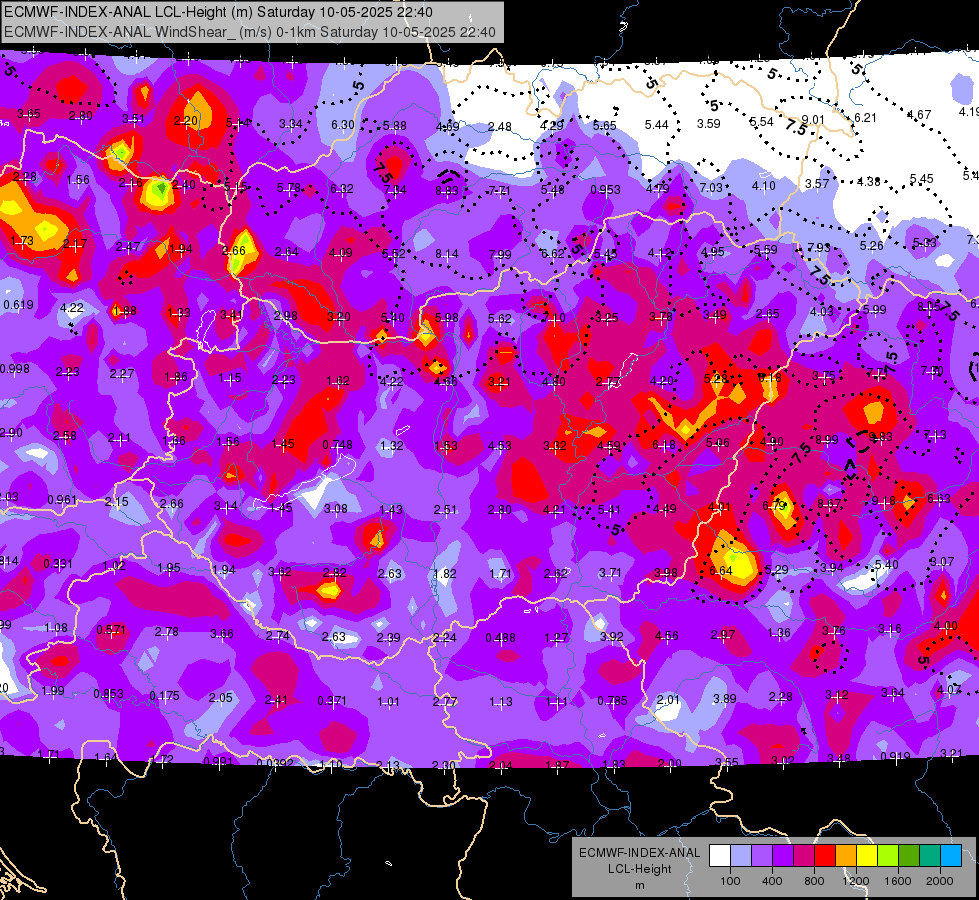The width and height of the screenshot is (979, 900).
Task: Click the wind shear value 0.961
Action: point(62,500)
